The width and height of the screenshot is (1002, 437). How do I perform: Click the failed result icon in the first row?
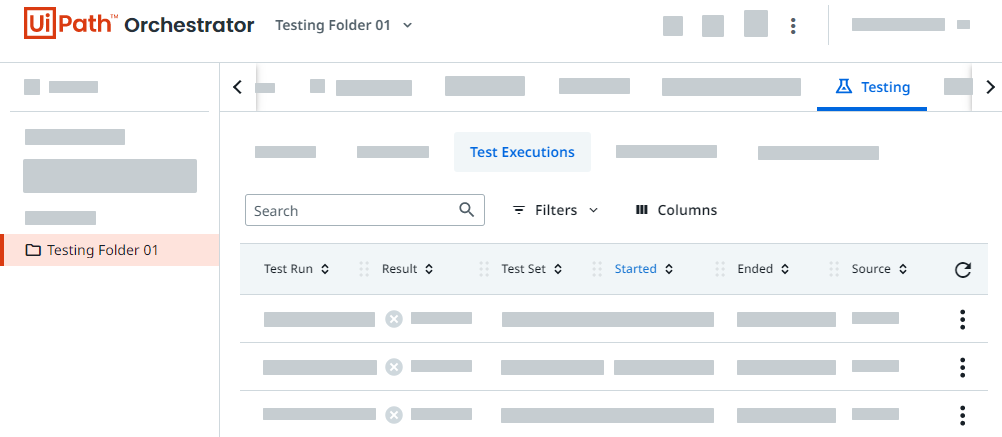pos(394,319)
